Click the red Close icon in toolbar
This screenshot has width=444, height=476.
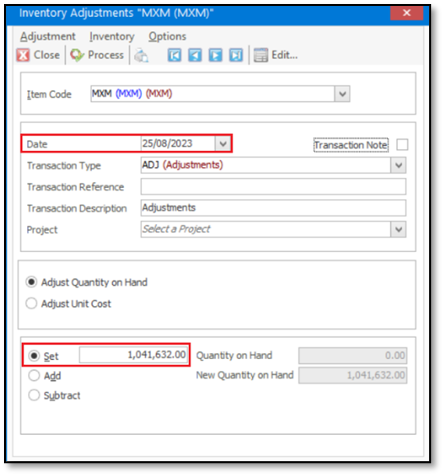23,55
